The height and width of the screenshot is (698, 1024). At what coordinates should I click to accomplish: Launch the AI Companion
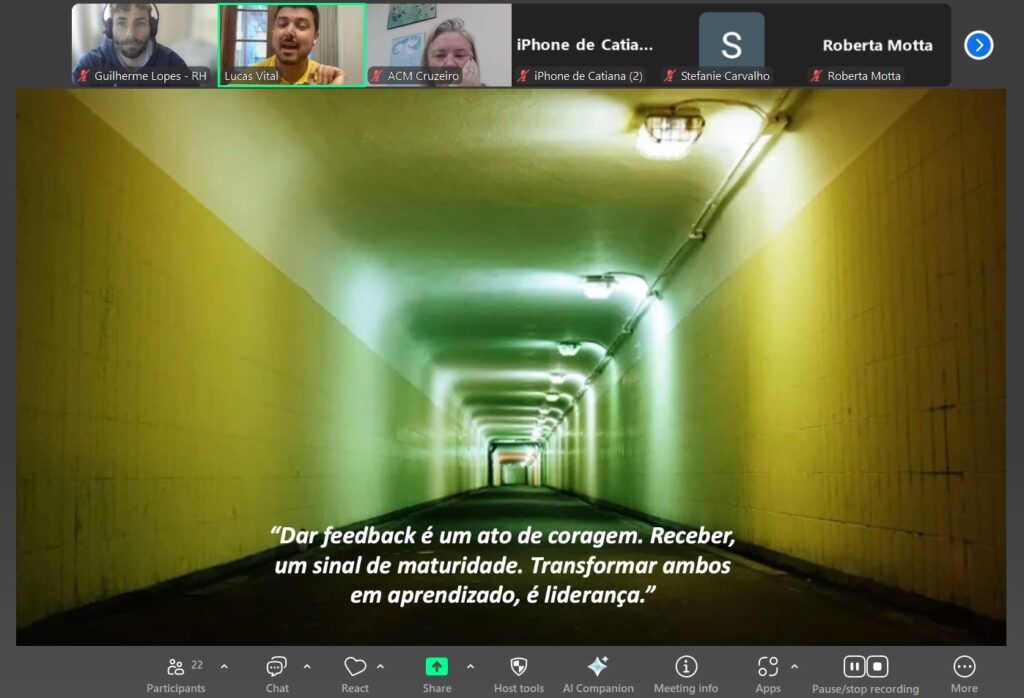coord(598,667)
